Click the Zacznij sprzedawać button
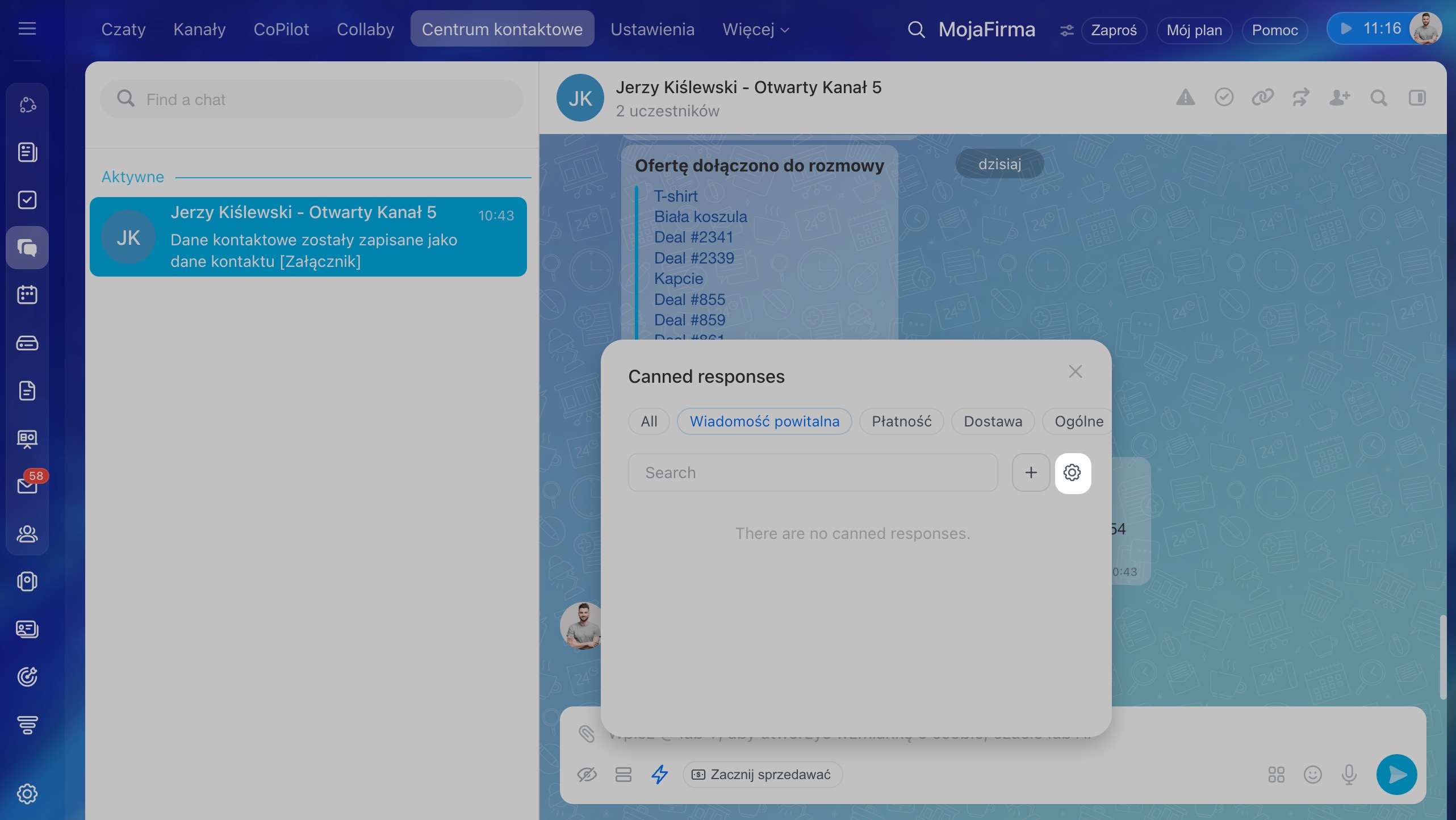This screenshot has height=820, width=1456. click(762, 775)
